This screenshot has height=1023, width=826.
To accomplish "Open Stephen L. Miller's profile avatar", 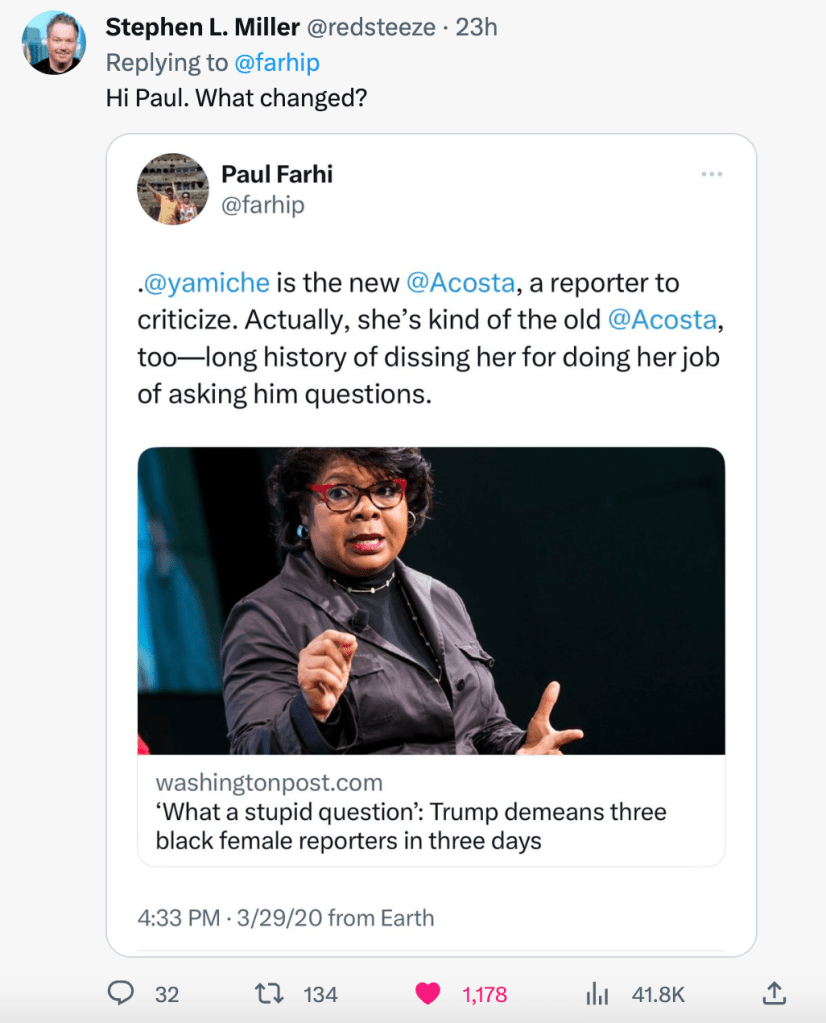I will [x=54, y=43].
